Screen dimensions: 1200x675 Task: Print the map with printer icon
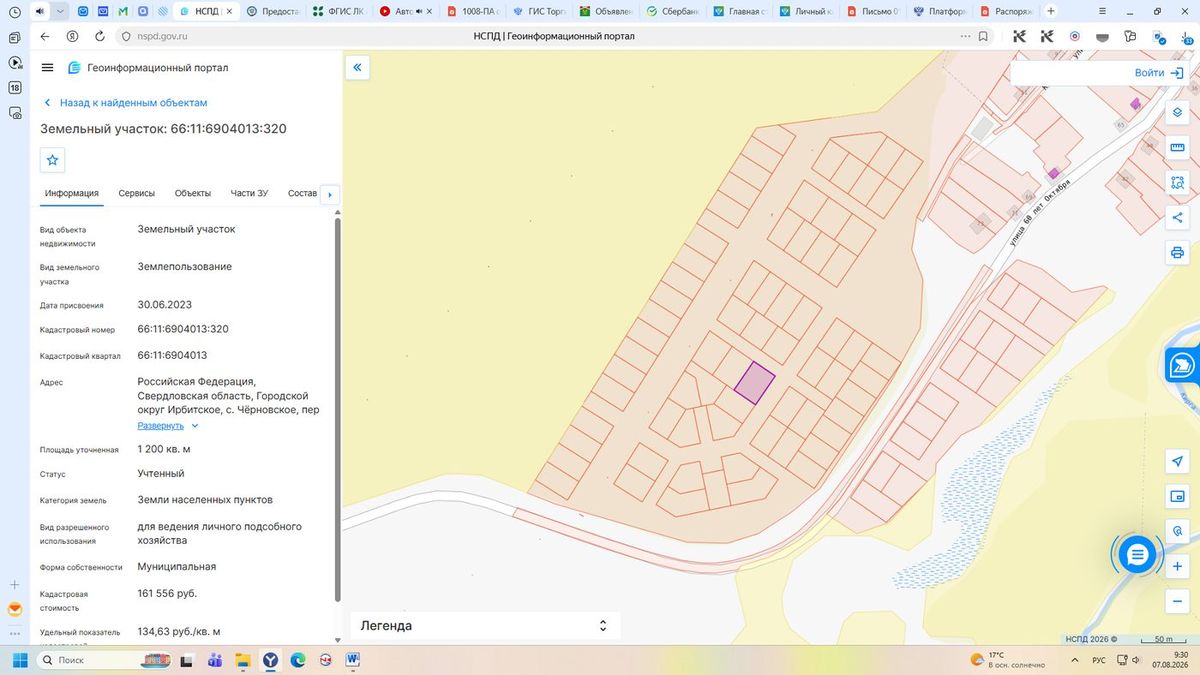[1177, 252]
